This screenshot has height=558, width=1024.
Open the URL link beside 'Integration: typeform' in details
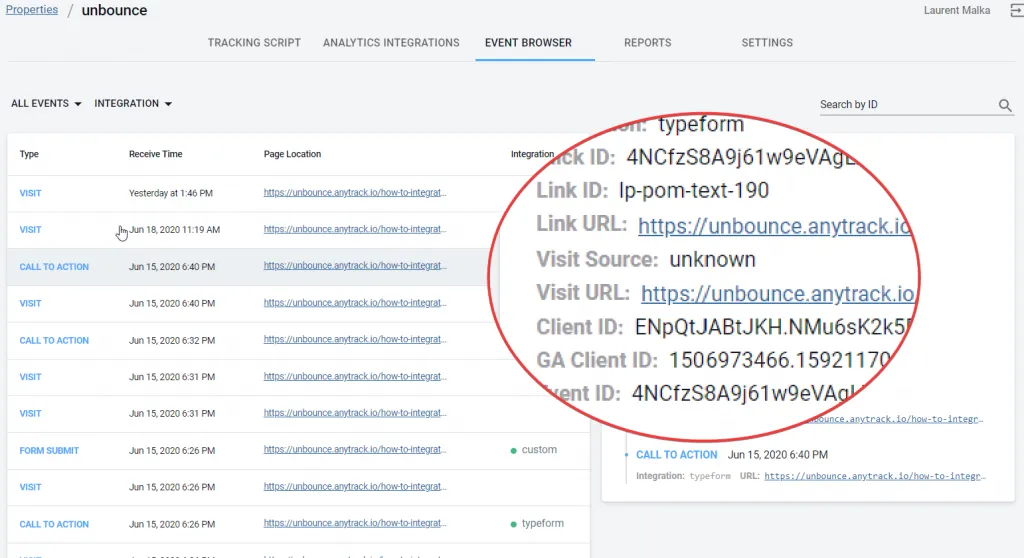tap(874, 476)
